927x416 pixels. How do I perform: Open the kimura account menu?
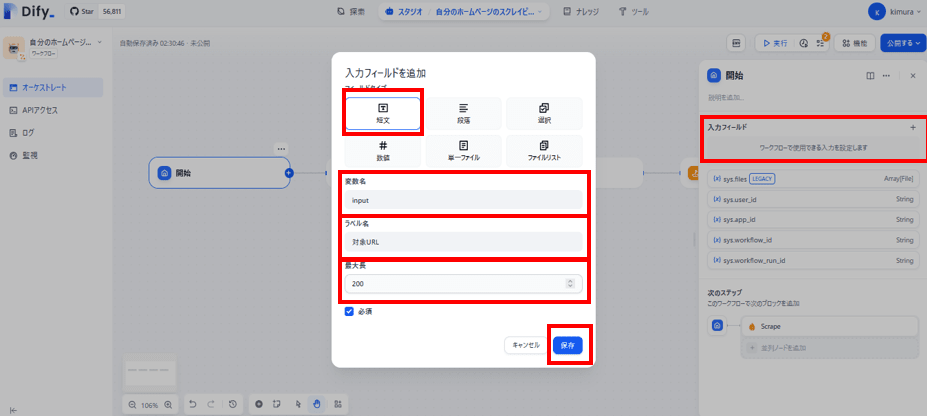(x=894, y=11)
